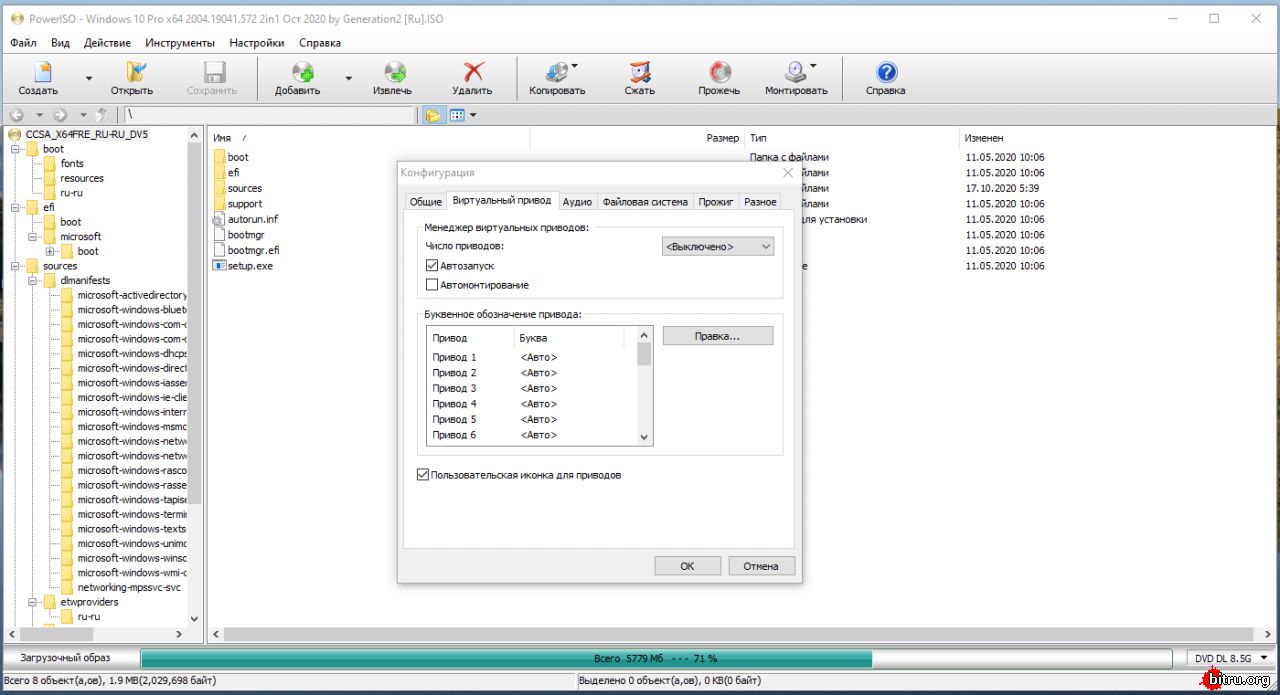Open the Справка menu in the menu bar

coord(320,43)
